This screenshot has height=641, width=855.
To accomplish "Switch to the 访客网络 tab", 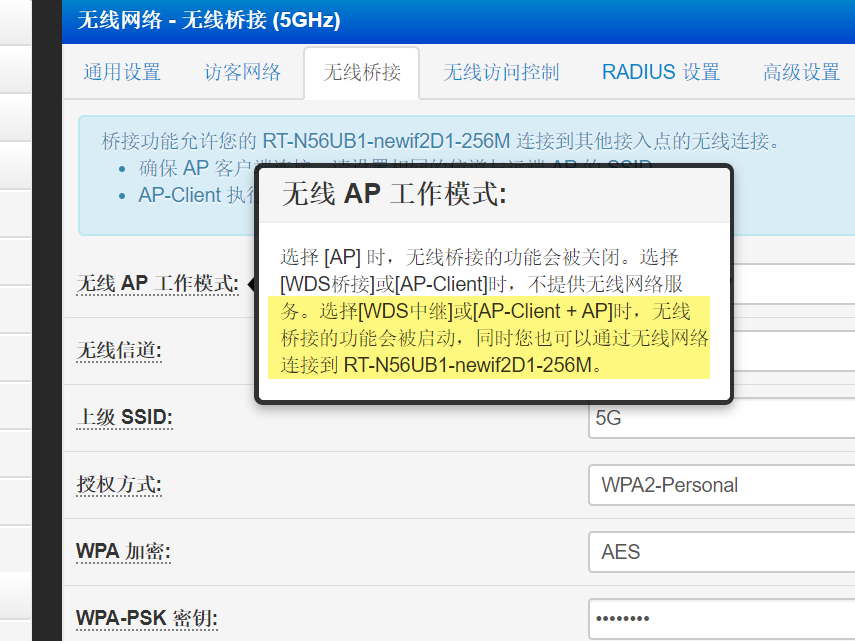I will pos(242,72).
